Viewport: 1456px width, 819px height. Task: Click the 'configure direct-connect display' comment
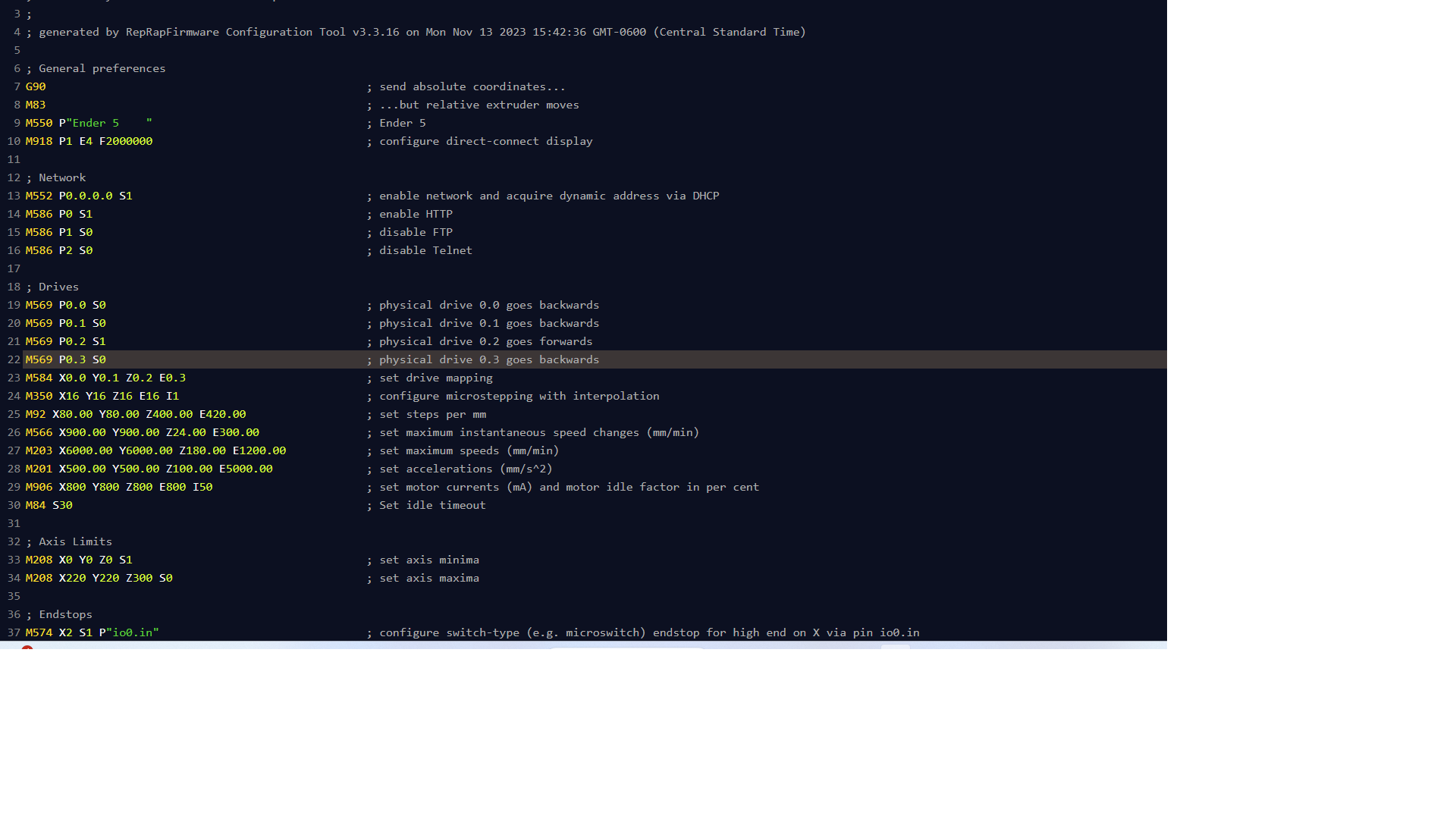coord(480,141)
